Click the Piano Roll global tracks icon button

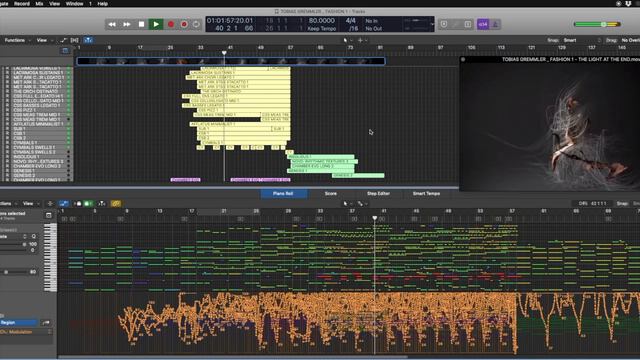(x=48, y=215)
